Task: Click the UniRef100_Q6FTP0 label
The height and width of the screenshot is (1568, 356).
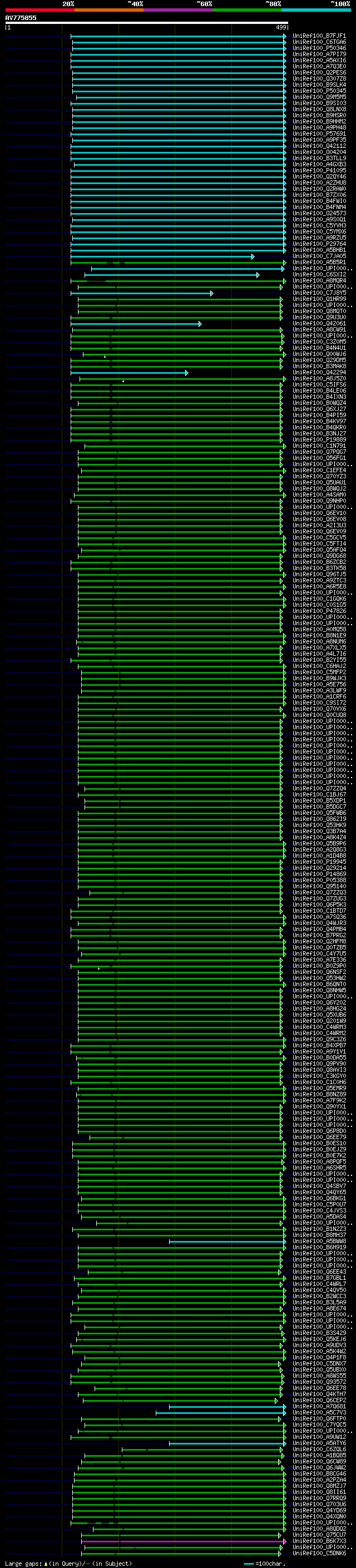Action: click(x=319, y=1418)
